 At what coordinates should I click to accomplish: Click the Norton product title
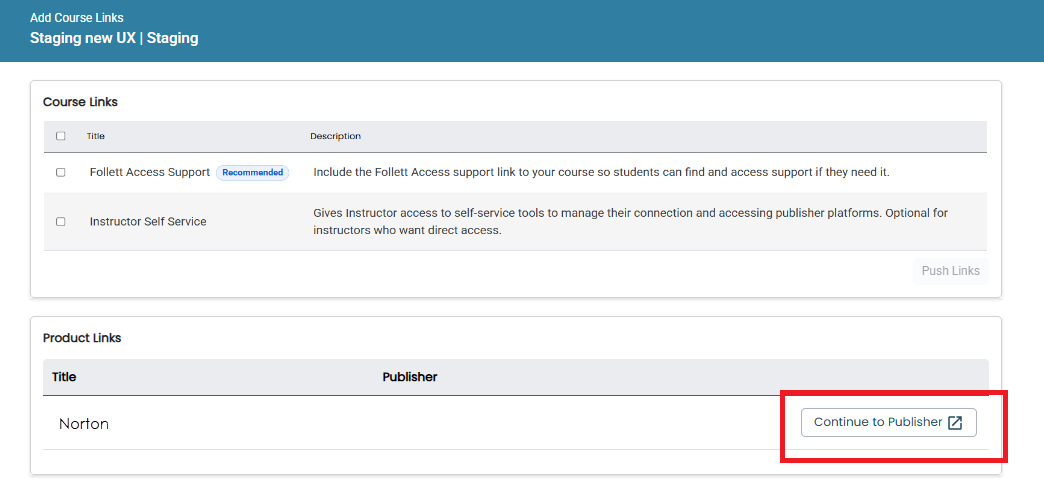[x=84, y=423]
